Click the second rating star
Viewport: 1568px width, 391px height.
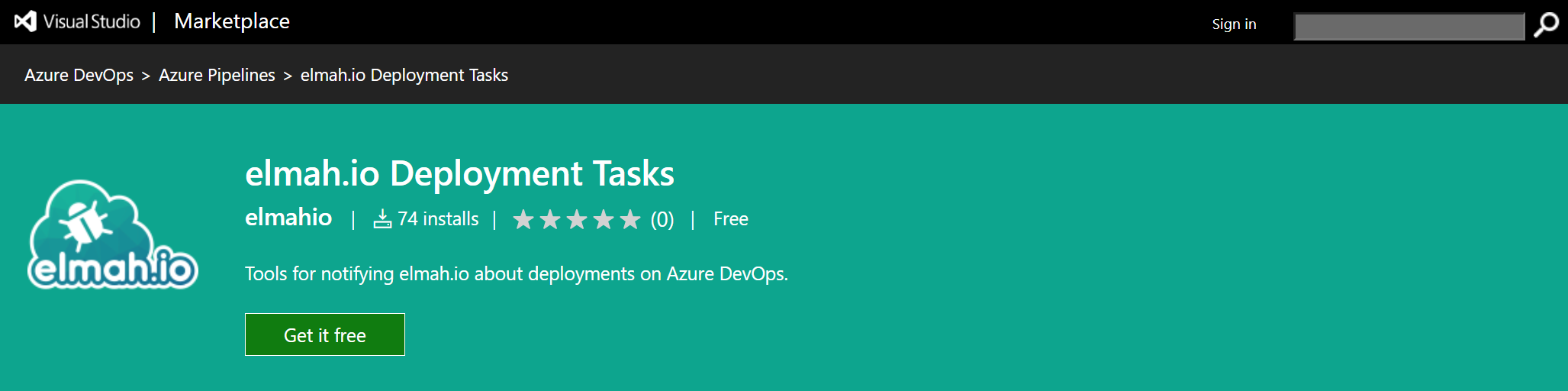(550, 220)
